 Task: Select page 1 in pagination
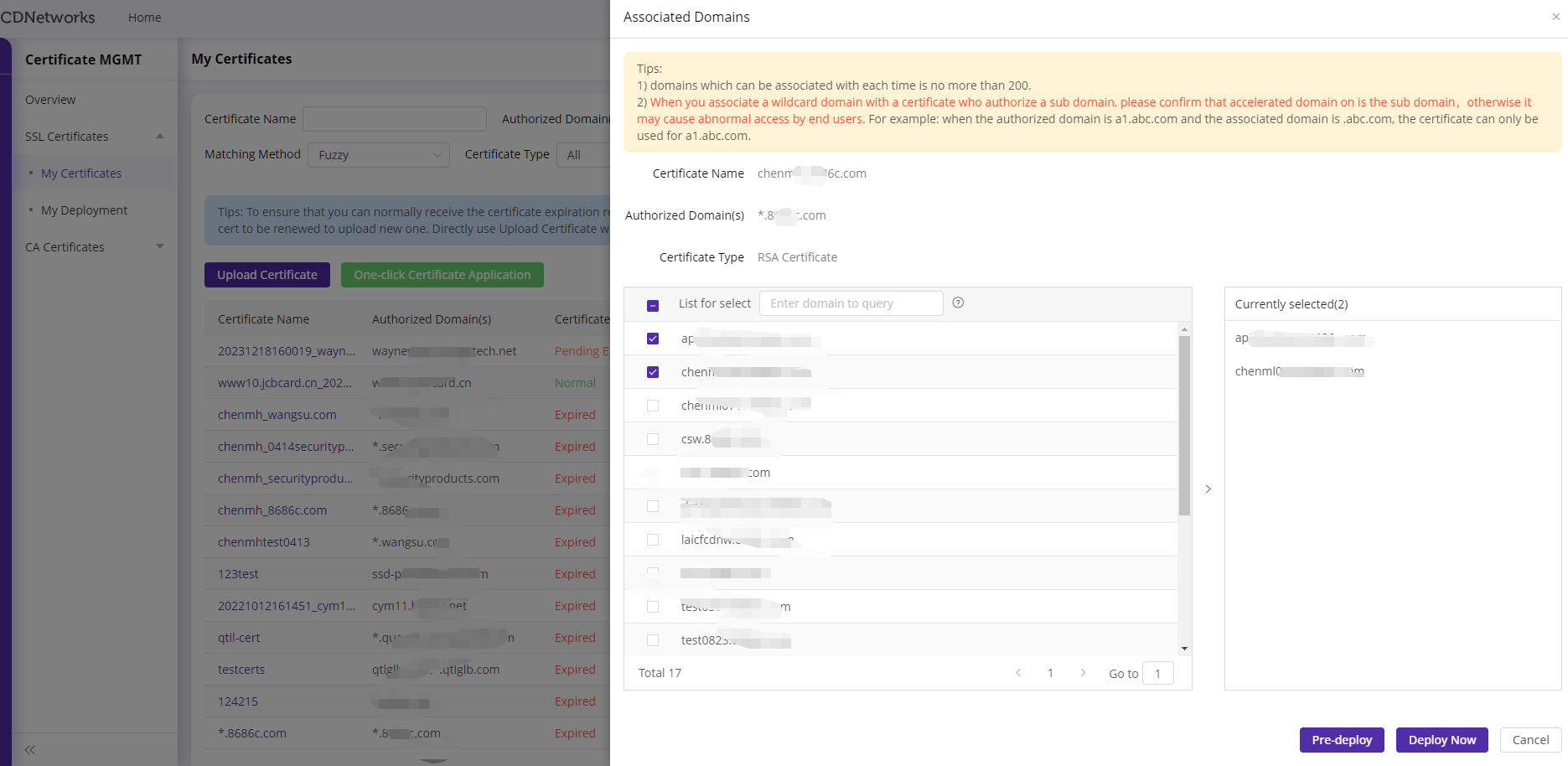coord(1050,673)
